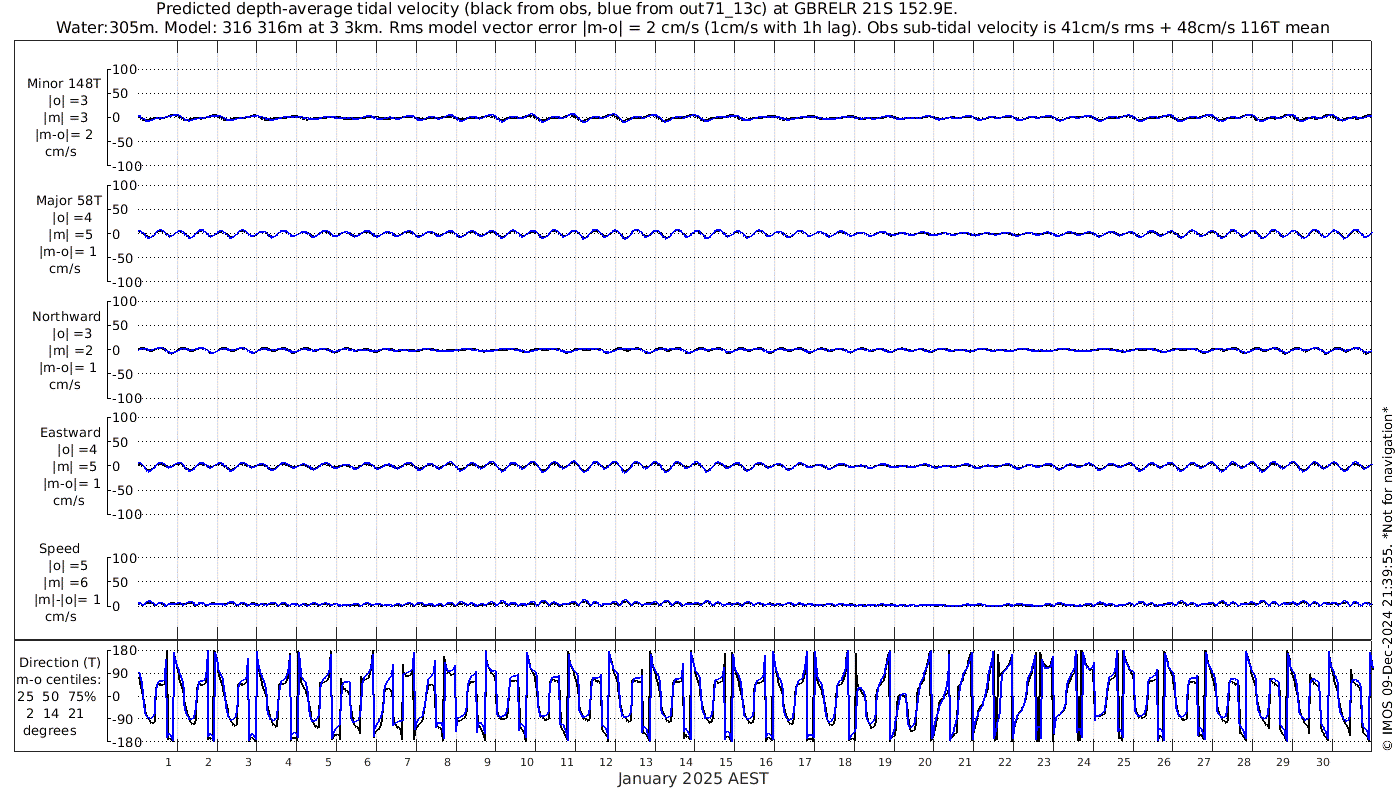Screen dimensions: 1400x800
Task: Select the -90 tick on the Direction axis
Action: point(123,720)
